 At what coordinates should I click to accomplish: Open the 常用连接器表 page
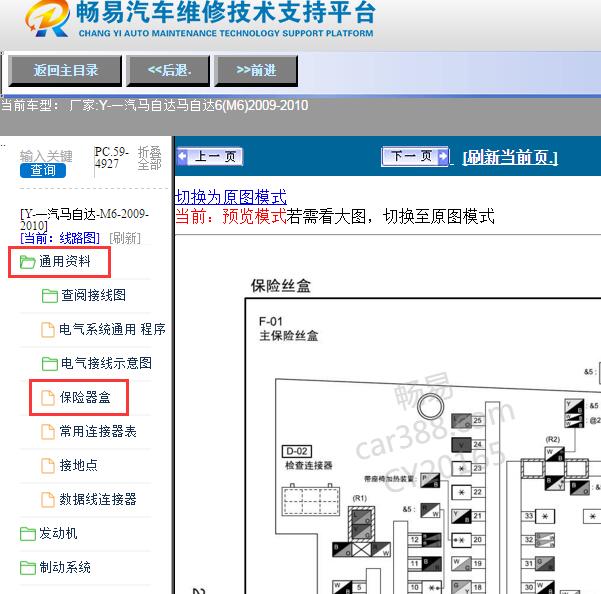98,432
